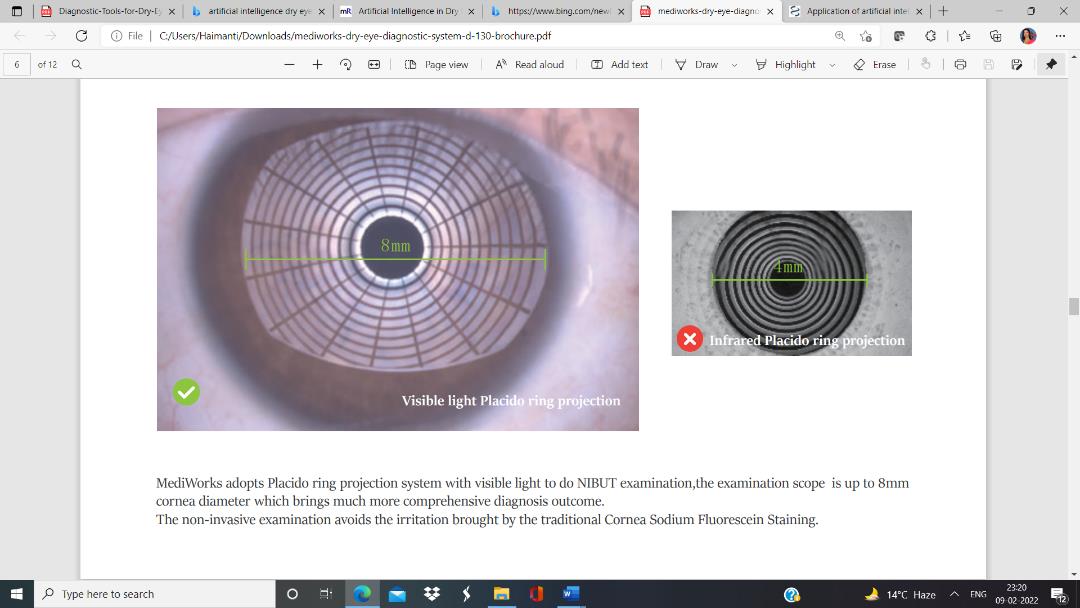1080x608 pixels.
Task: Select the Erase tool
Action: click(x=875, y=64)
